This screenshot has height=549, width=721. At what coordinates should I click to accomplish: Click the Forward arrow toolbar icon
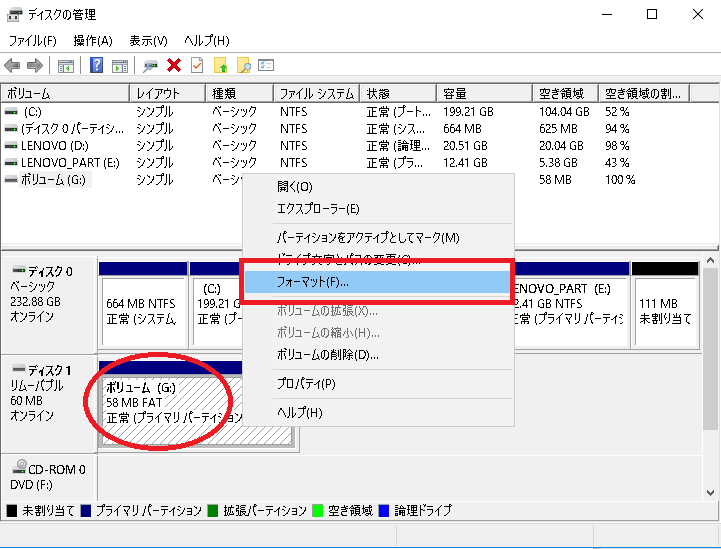point(35,66)
